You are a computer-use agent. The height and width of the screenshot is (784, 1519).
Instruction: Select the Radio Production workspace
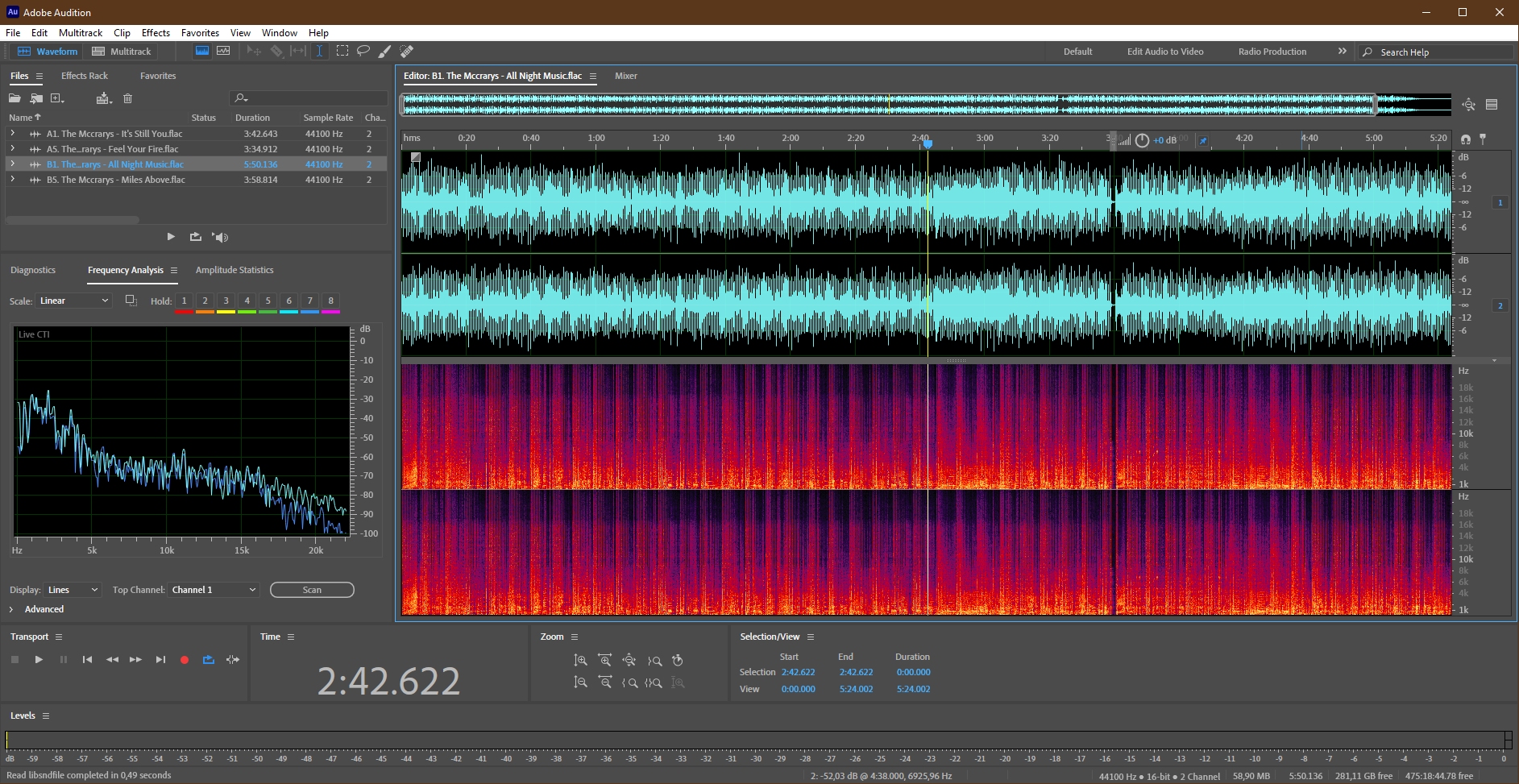tap(1272, 52)
